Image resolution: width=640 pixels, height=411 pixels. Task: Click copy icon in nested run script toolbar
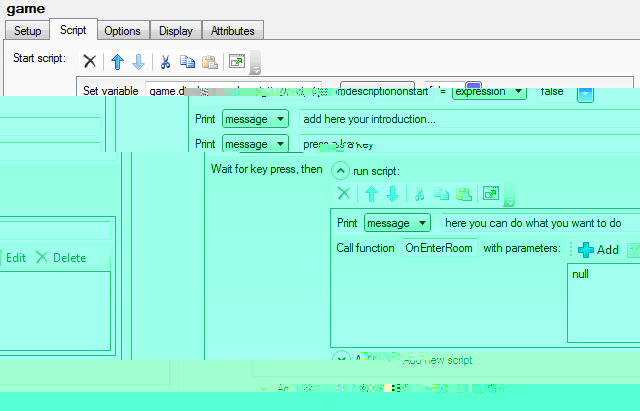coord(441,194)
